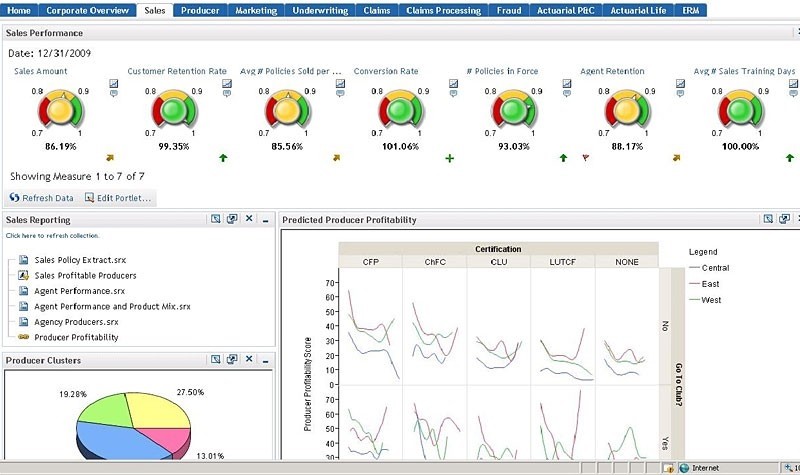This screenshot has width=800, height=475.
Task: Click the Internet zone globe icon in status bar
Action: pyautogui.click(x=684, y=468)
